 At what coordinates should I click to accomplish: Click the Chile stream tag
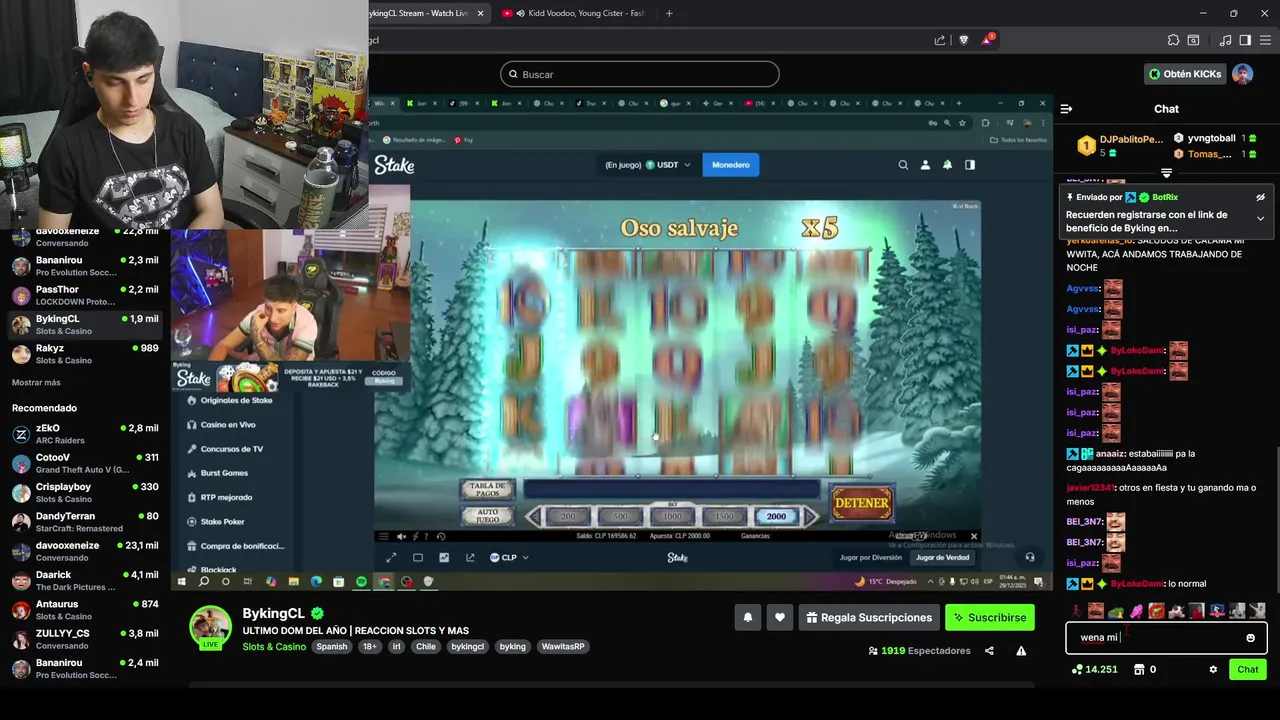click(426, 647)
